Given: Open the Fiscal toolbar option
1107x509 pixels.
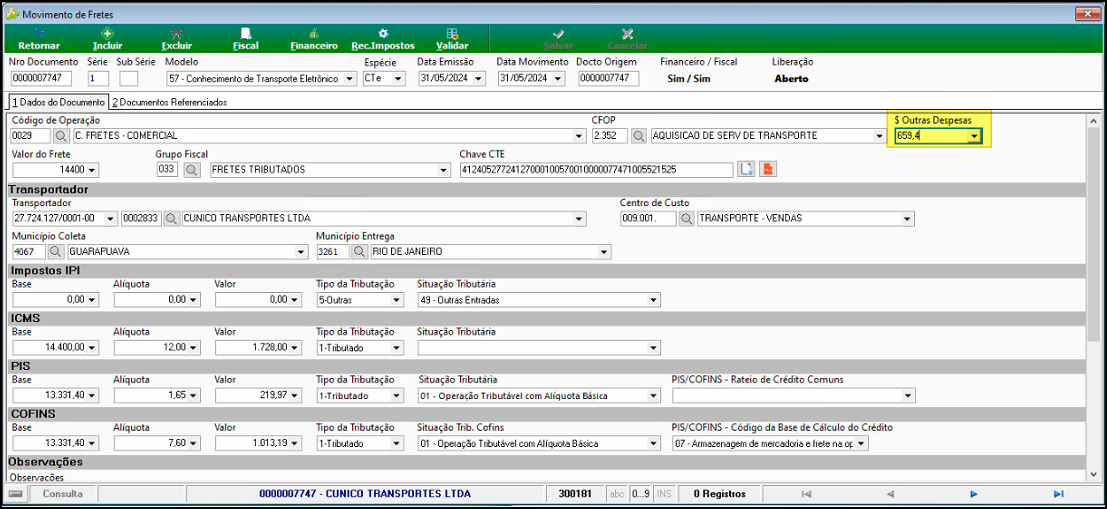Looking at the screenshot, I should tap(246, 39).
